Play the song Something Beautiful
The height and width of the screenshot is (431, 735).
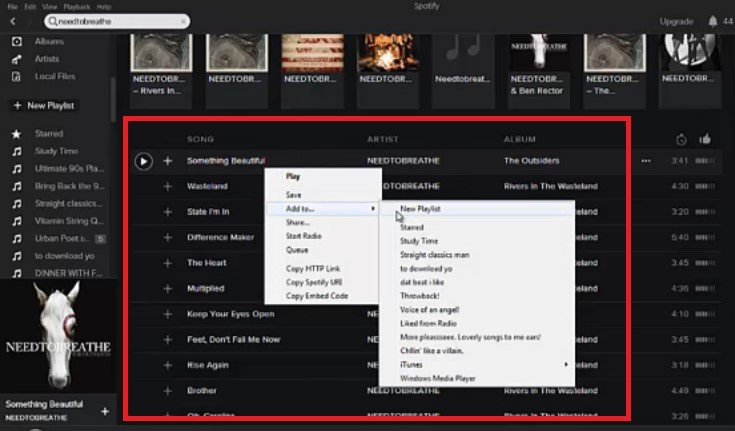[143, 161]
